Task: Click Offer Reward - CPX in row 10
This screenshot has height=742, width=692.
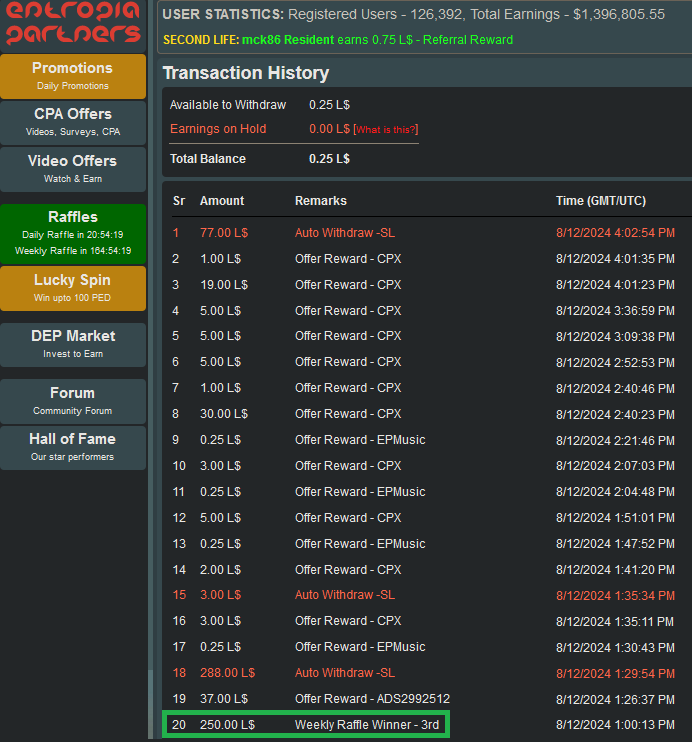Action: (x=348, y=466)
